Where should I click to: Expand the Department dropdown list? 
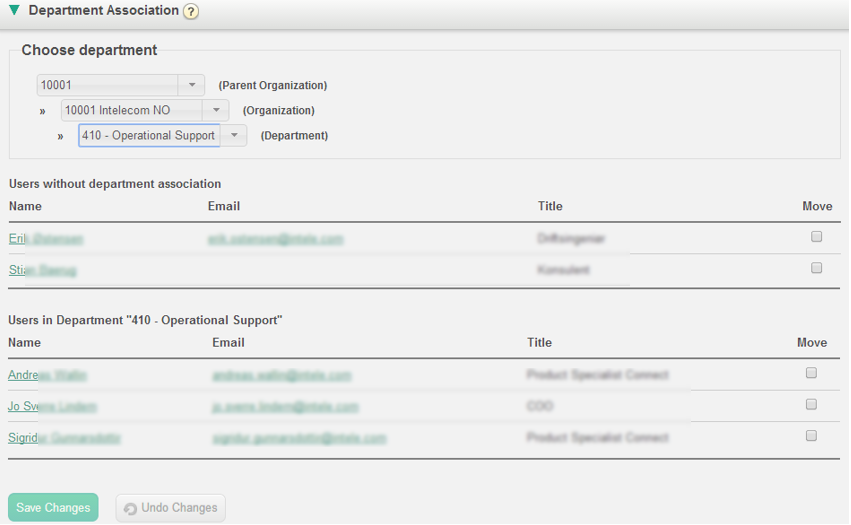pyautogui.click(x=233, y=135)
